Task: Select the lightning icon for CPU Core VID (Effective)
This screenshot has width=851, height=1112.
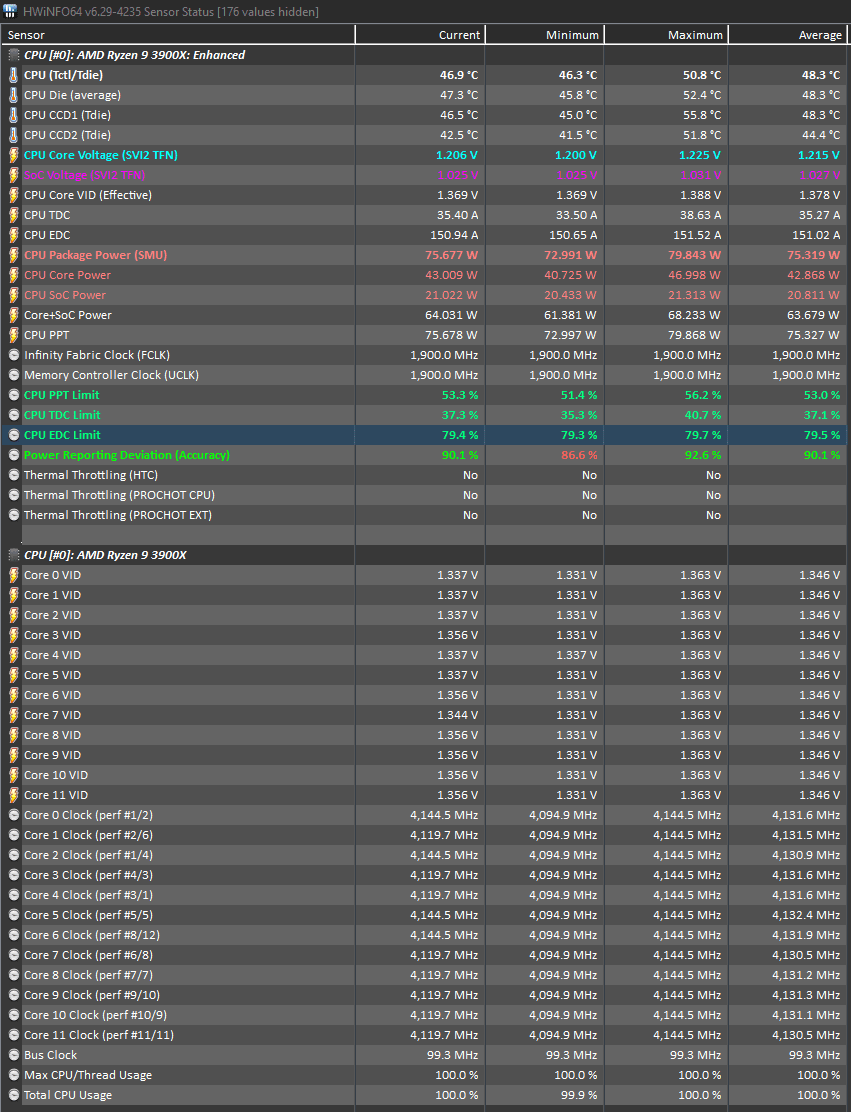Action: [x=13, y=195]
